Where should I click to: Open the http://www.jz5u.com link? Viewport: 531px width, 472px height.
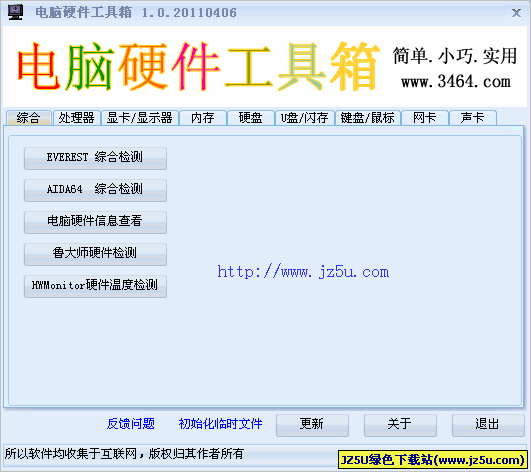(303, 272)
